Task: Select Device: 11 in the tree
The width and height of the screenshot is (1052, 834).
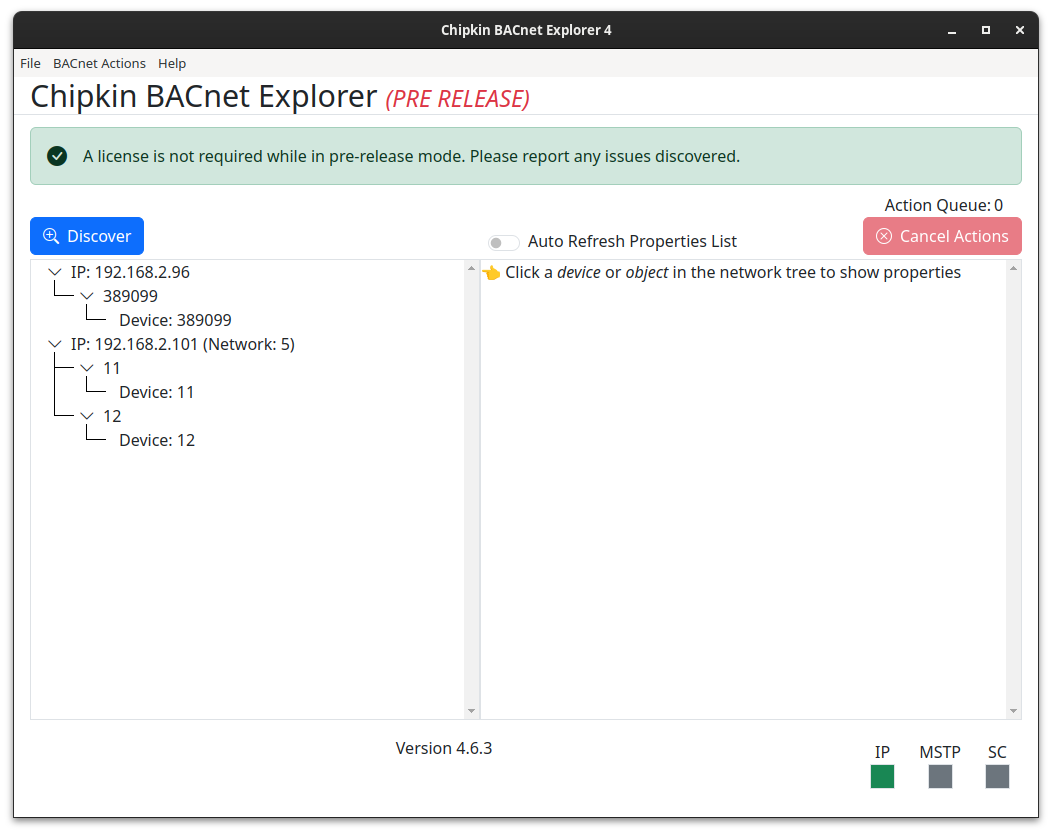Action: coord(156,393)
